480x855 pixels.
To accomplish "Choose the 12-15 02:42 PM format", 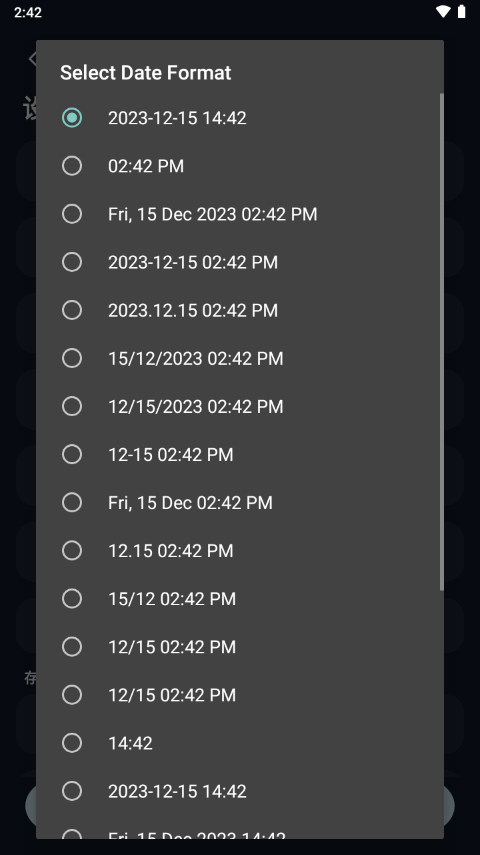I will 239,454.
